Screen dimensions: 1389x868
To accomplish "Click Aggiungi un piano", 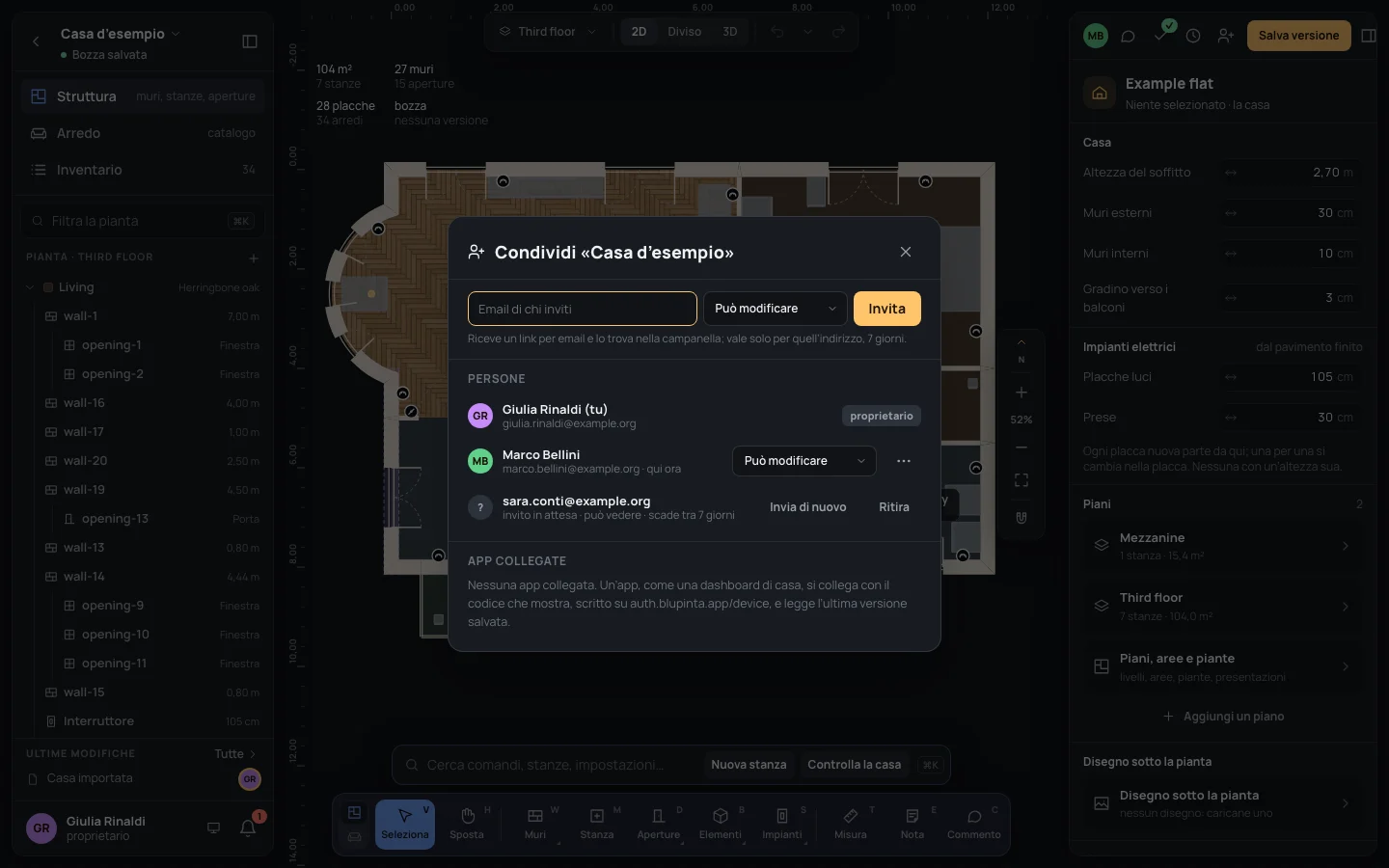I will click(1223, 717).
